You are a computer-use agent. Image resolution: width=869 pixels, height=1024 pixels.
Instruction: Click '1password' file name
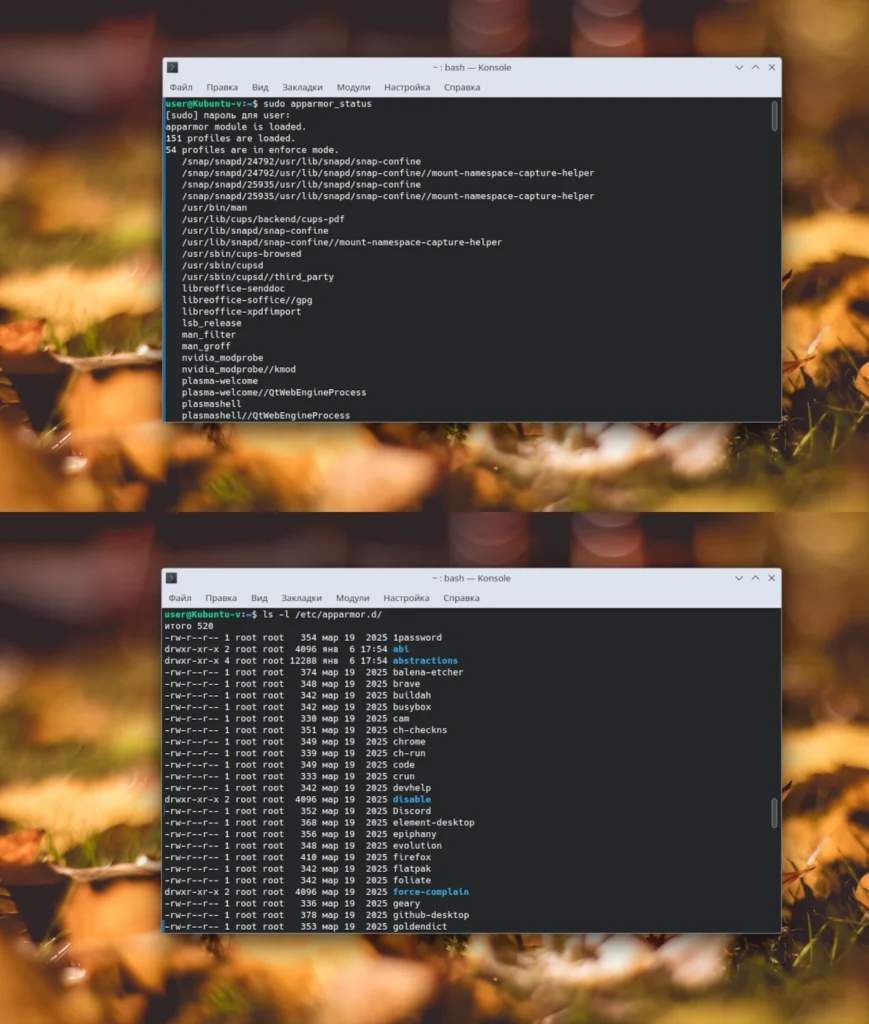[417, 637]
